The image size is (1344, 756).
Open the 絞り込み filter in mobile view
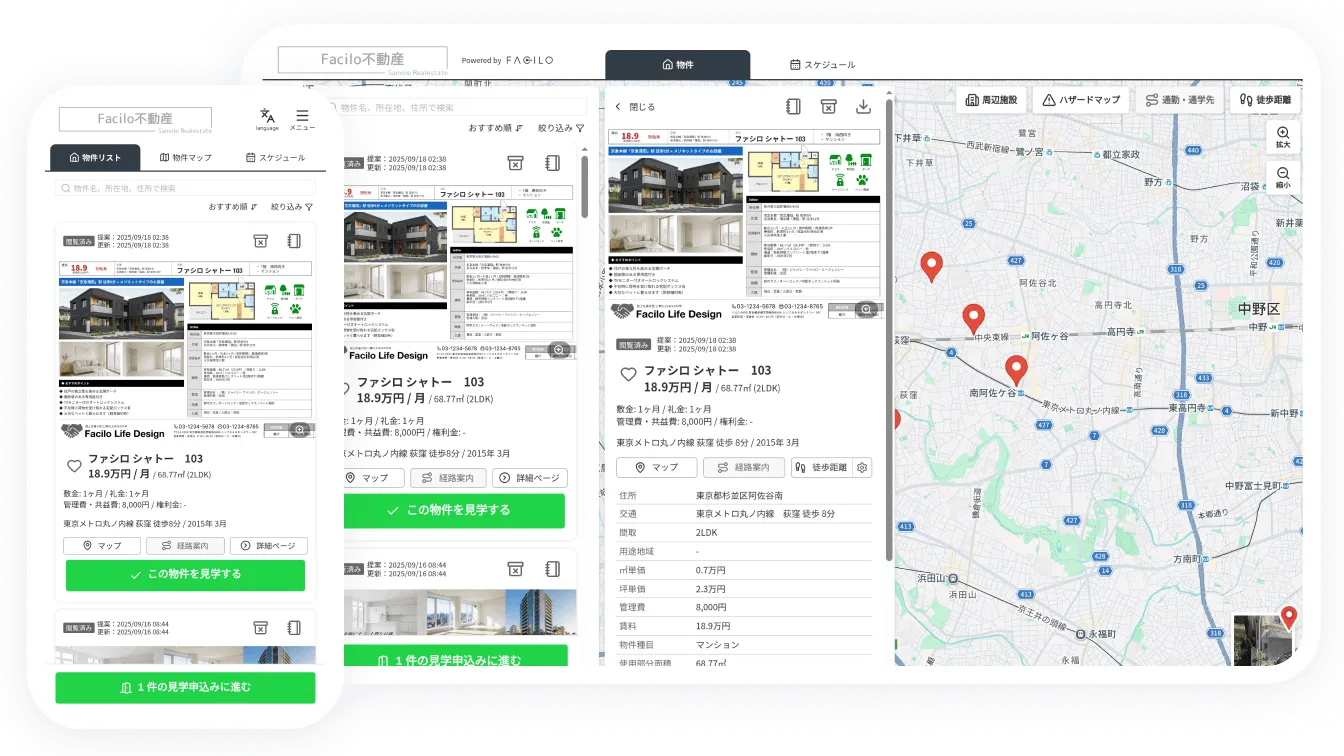tap(292, 207)
